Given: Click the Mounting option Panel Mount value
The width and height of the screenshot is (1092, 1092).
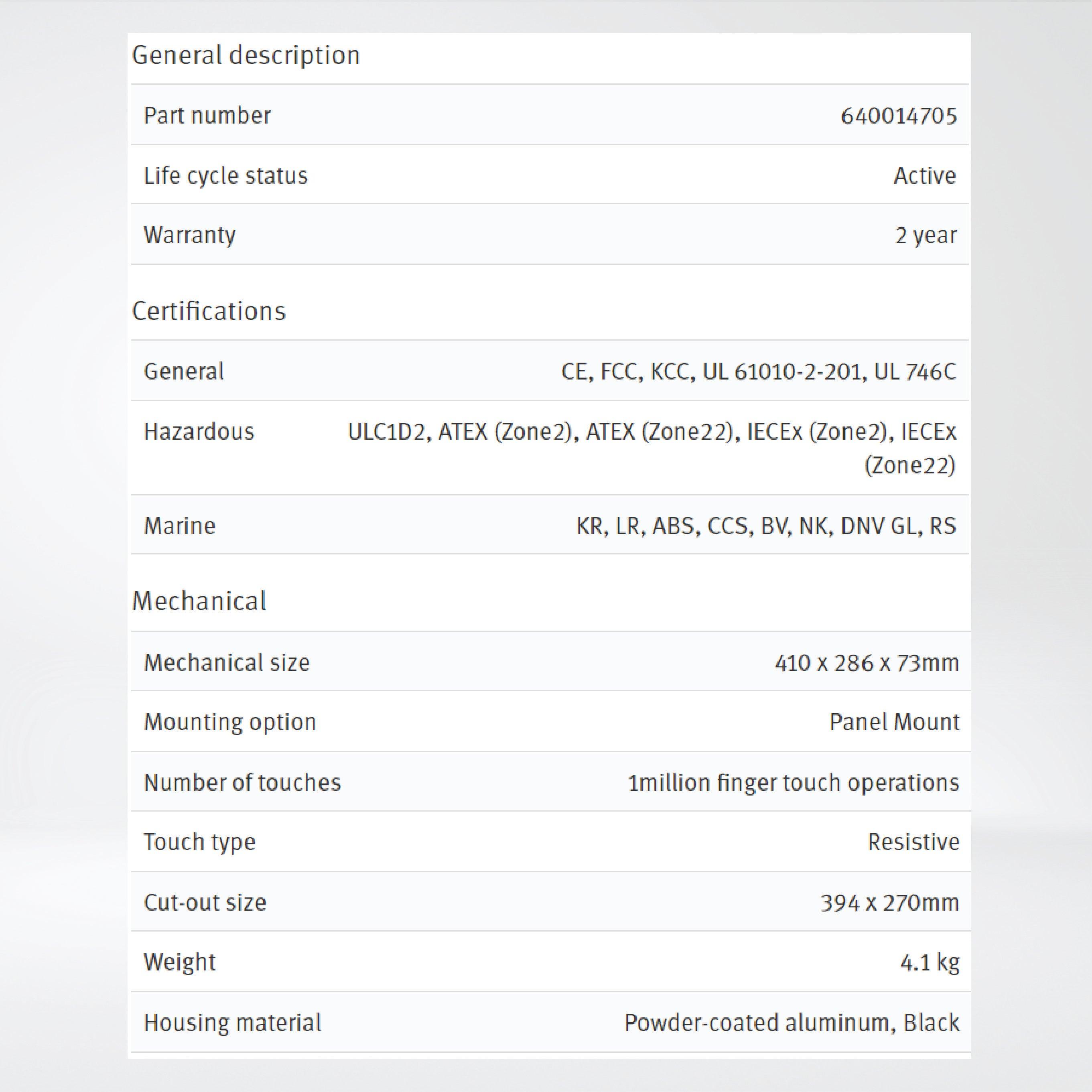Looking at the screenshot, I should (x=893, y=723).
